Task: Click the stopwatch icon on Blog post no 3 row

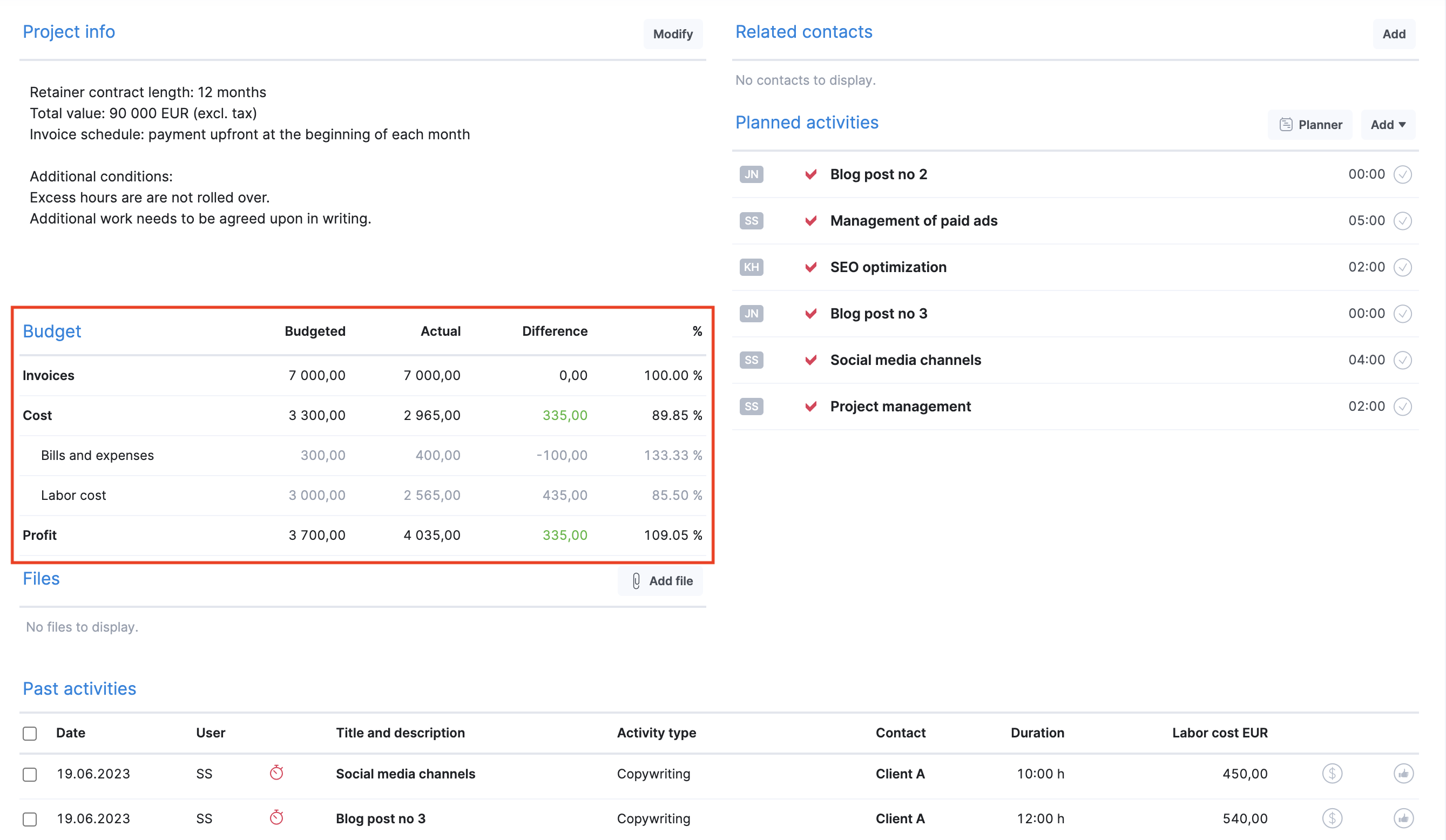Action: [277, 819]
